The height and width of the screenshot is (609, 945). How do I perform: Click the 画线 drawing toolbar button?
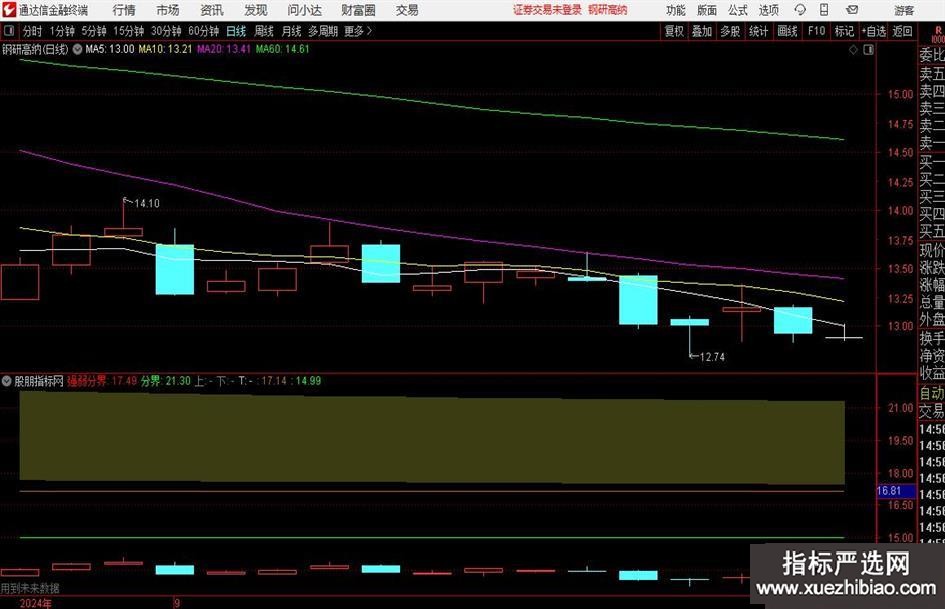(x=787, y=31)
